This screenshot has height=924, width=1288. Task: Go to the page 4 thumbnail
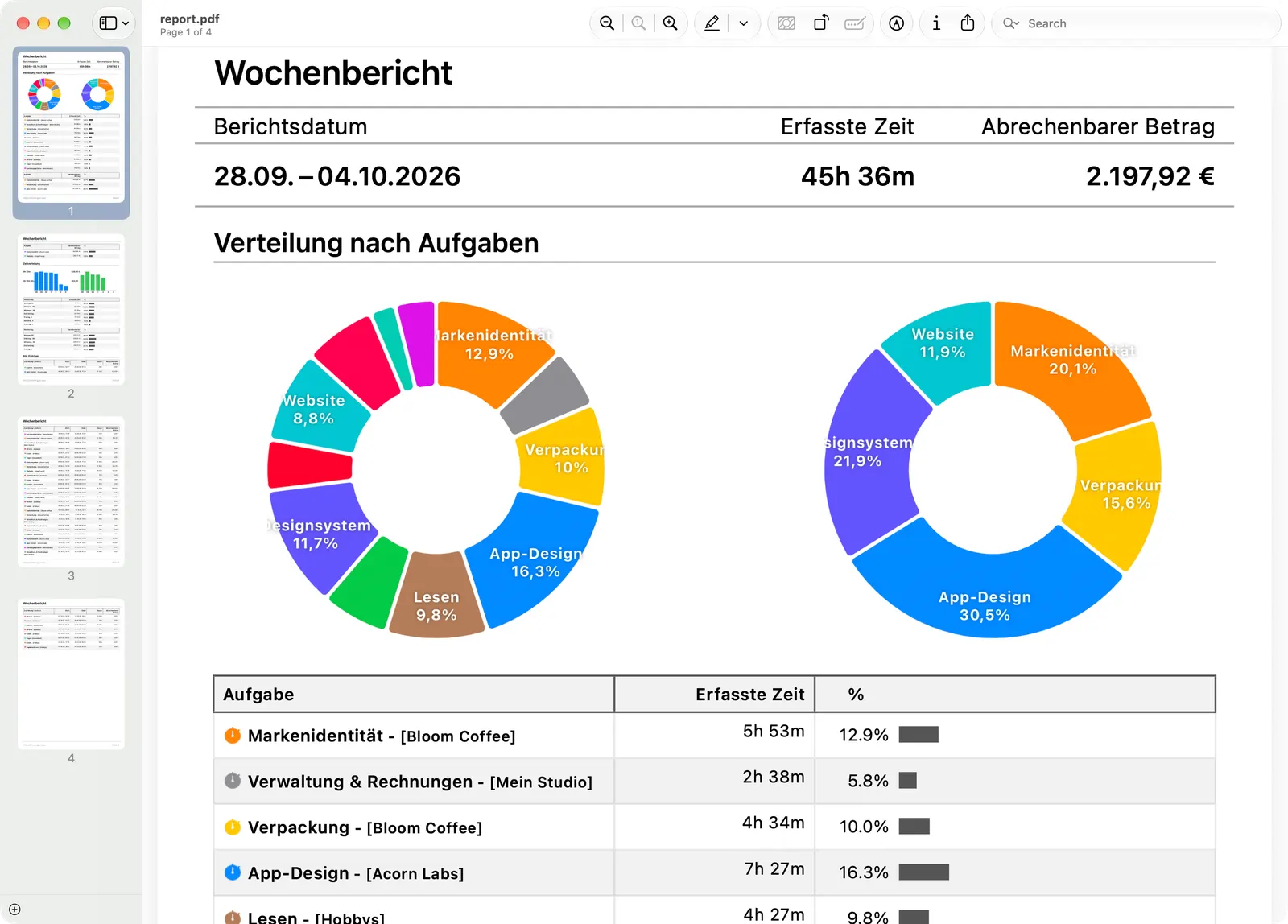pos(71,674)
